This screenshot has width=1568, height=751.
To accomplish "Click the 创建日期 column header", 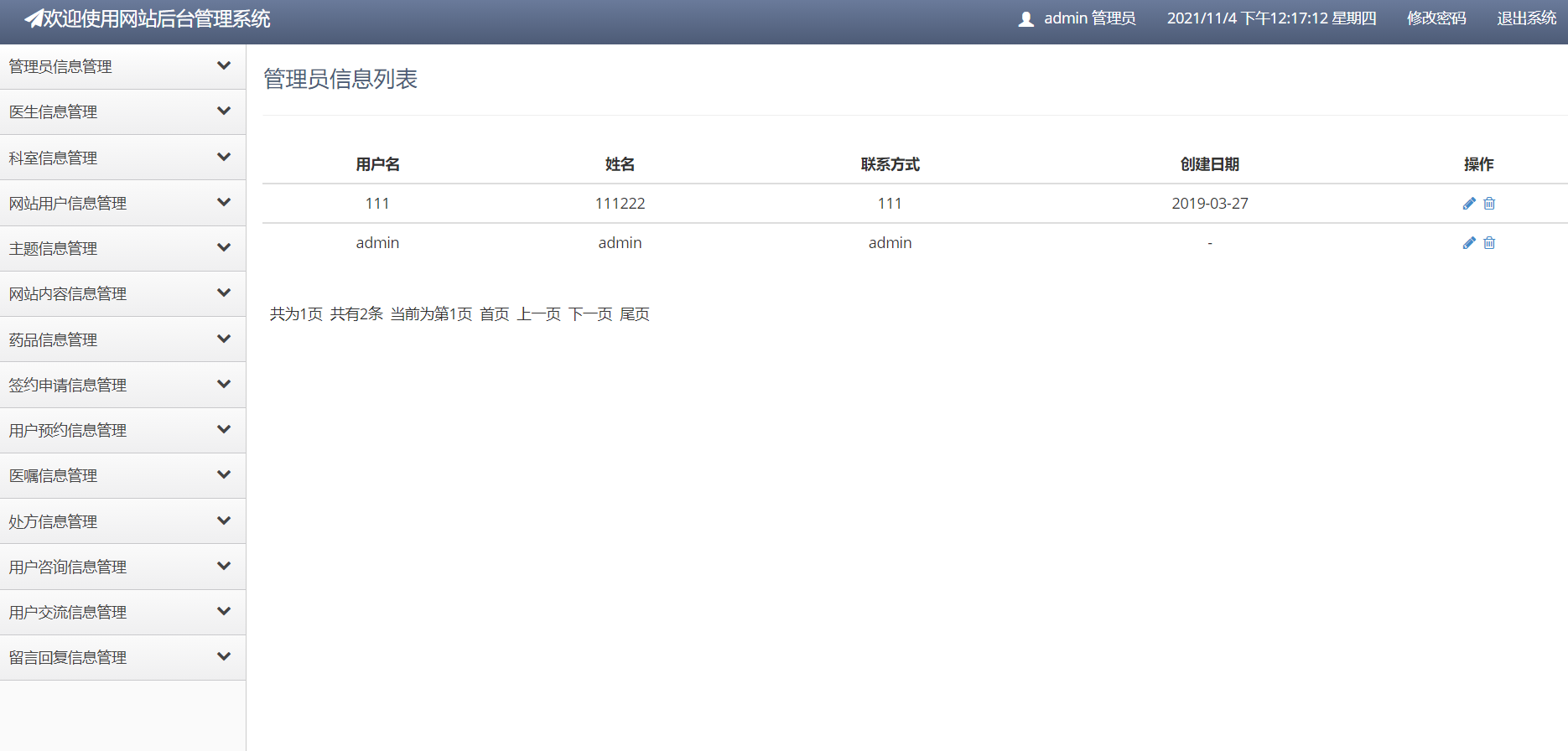I will [1209, 164].
